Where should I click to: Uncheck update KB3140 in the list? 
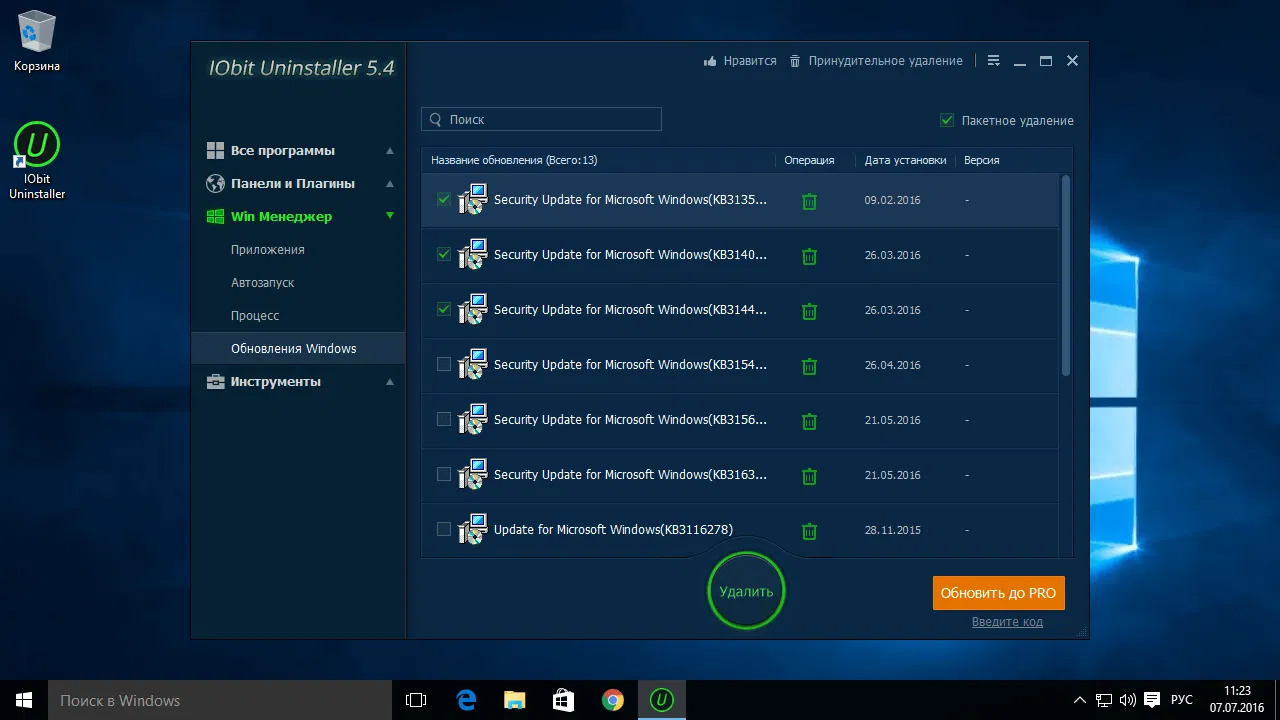[443, 254]
